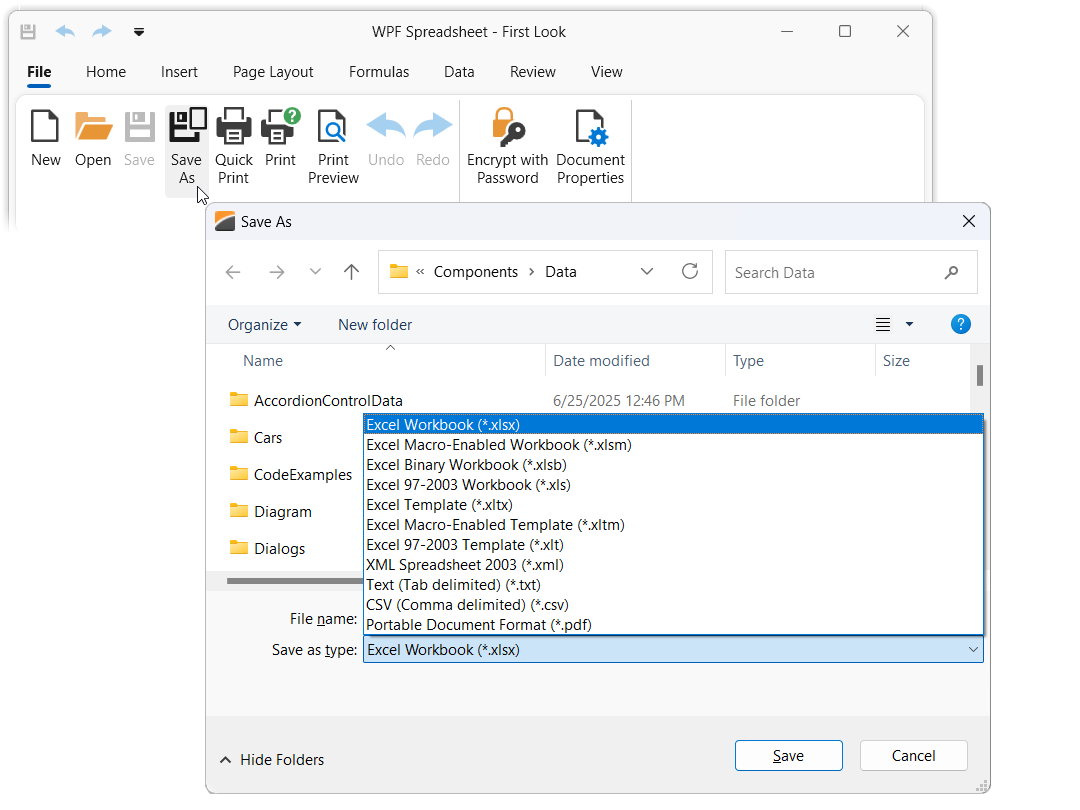Select the Diagram folder
1080x810 pixels.
point(271,511)
